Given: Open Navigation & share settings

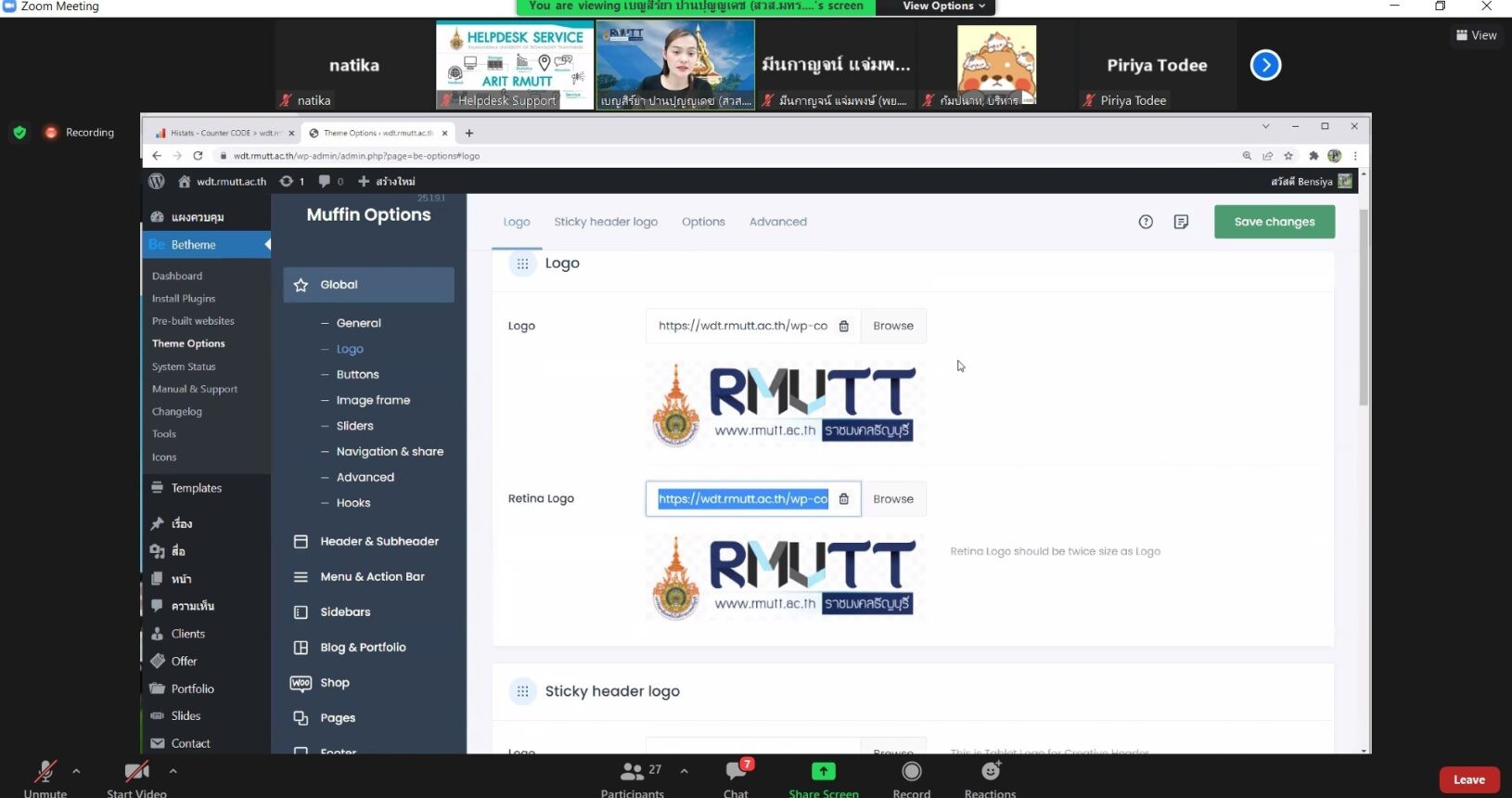Looking at the screenshot, I should (390, 452).
